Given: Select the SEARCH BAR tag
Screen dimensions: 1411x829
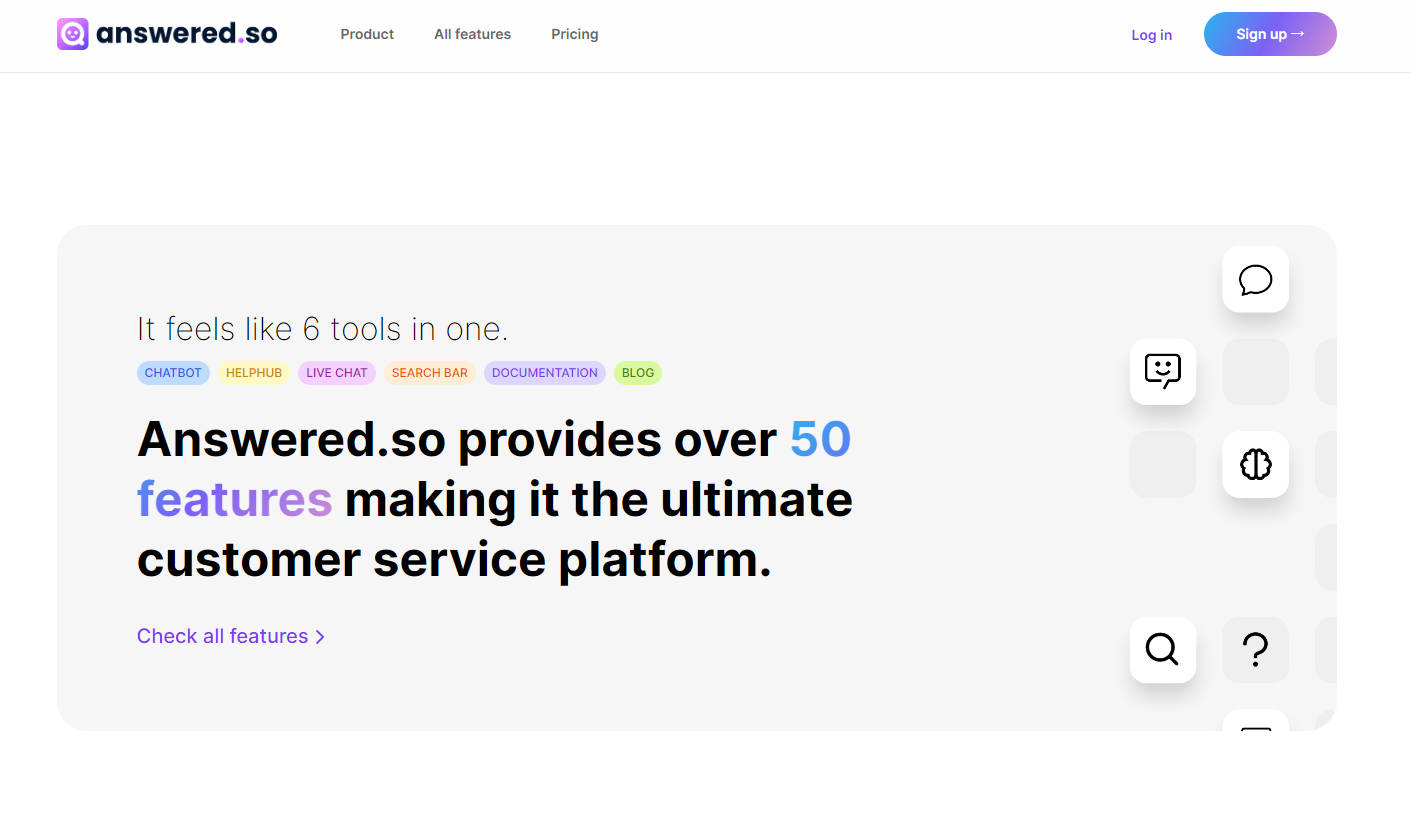Looking at the screenshot, I should pyautogui.click(x=430, y=373).
